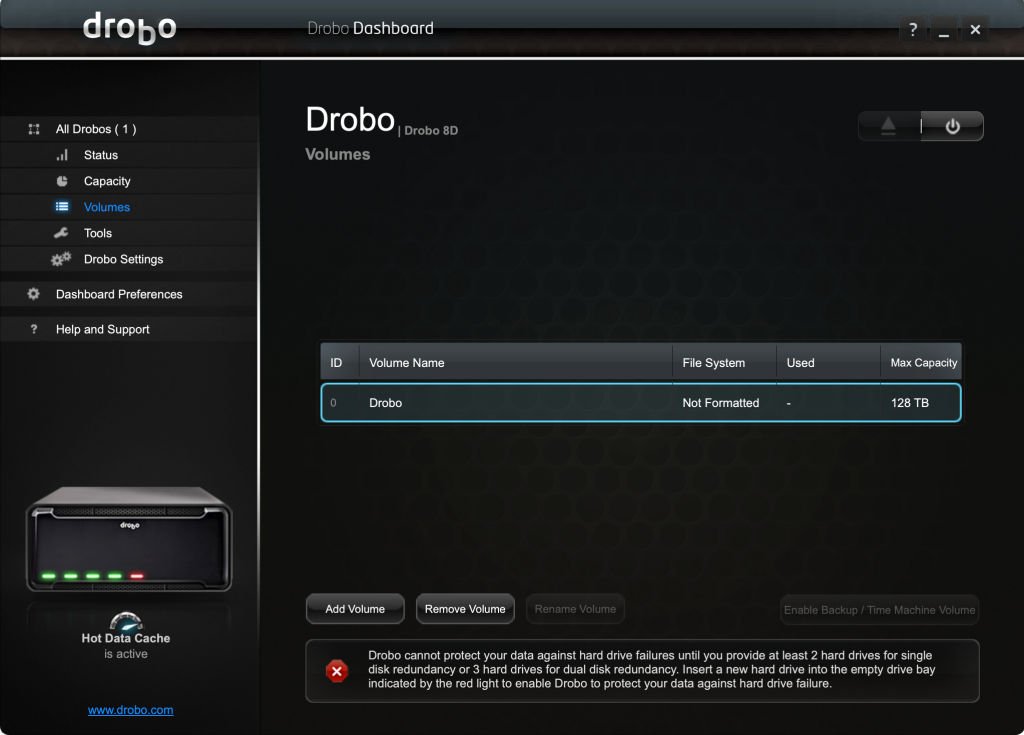Click the Hot Data Cache gauge icon
Image resolution: width=1024 pixels, height=735 pixels.
coord(126,621)
